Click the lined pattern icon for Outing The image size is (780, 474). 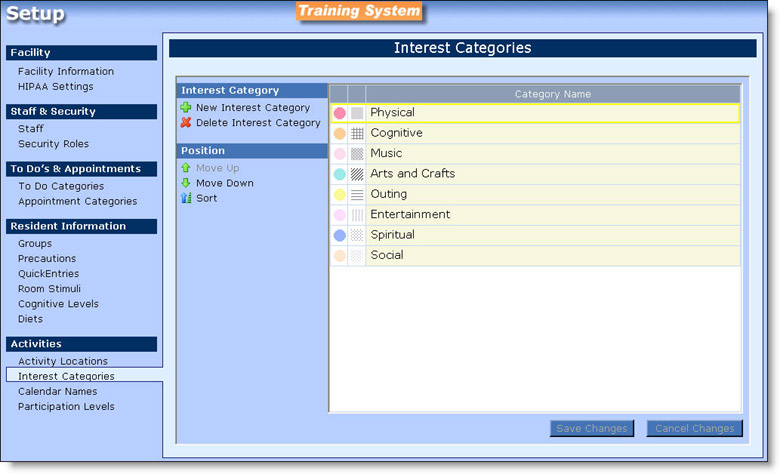tap(357, 195)
